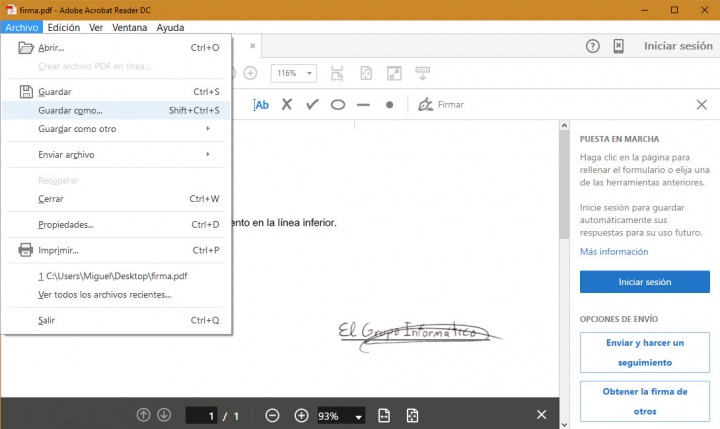Click the next page down arrow icon
Image resolution: width=720 pixels, height=429 pixels.
click(164, 415)
